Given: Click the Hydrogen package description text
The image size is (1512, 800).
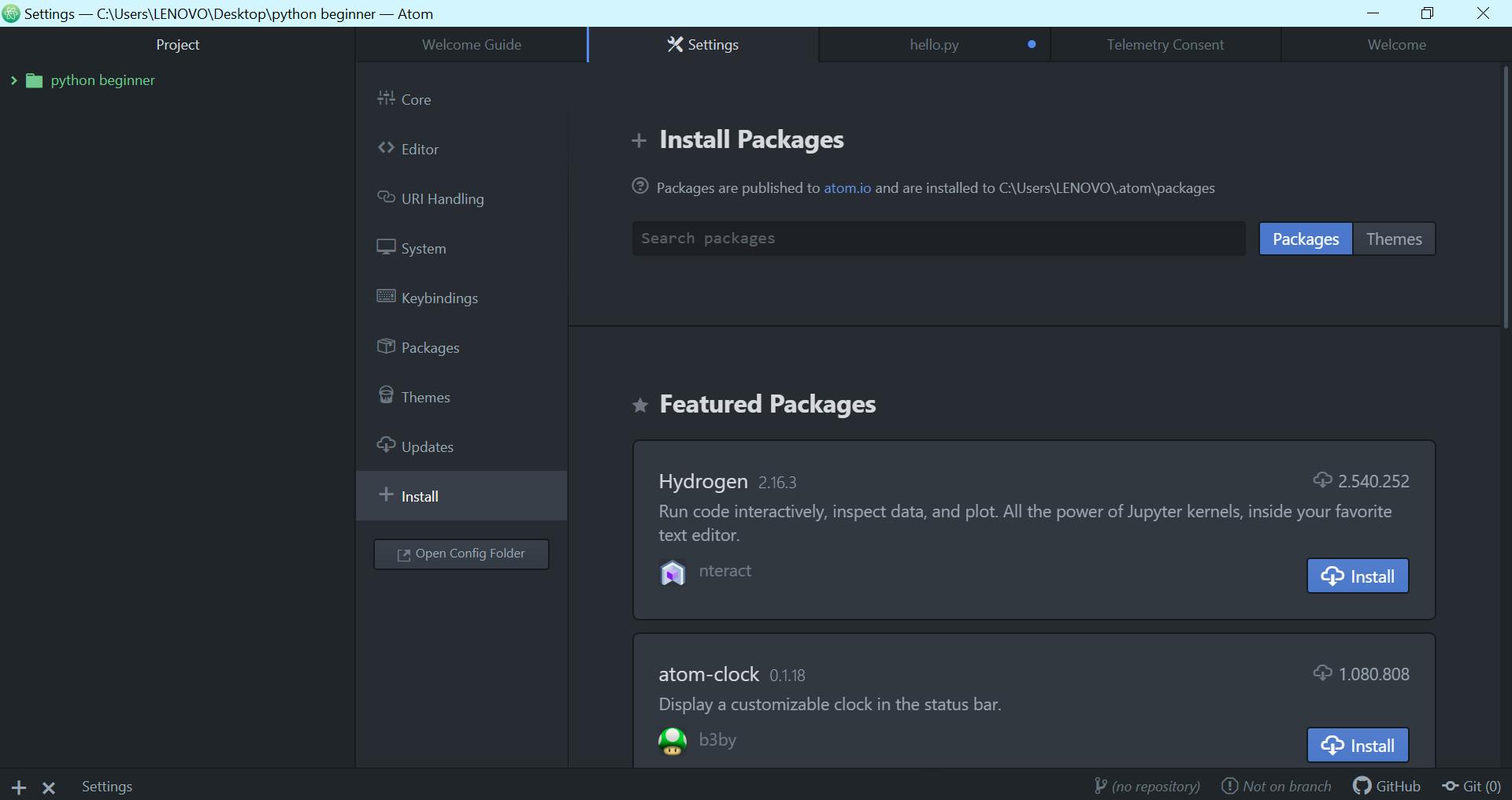Looking at the screenshot, I should tap(1025, 523).
